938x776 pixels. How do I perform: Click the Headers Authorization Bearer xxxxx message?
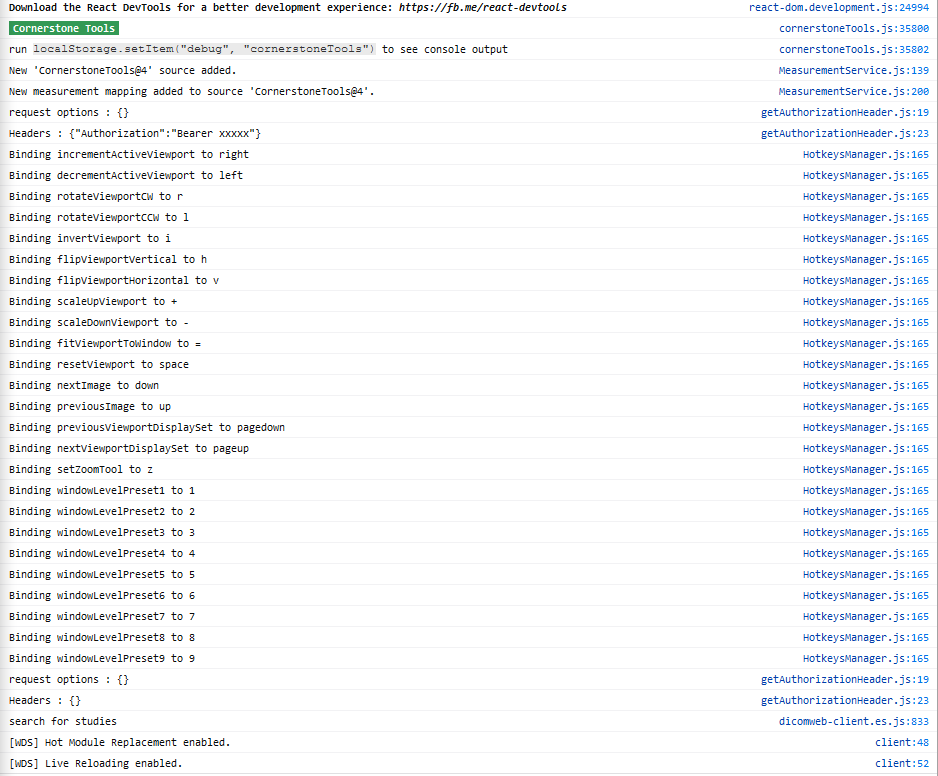(135, 133)
